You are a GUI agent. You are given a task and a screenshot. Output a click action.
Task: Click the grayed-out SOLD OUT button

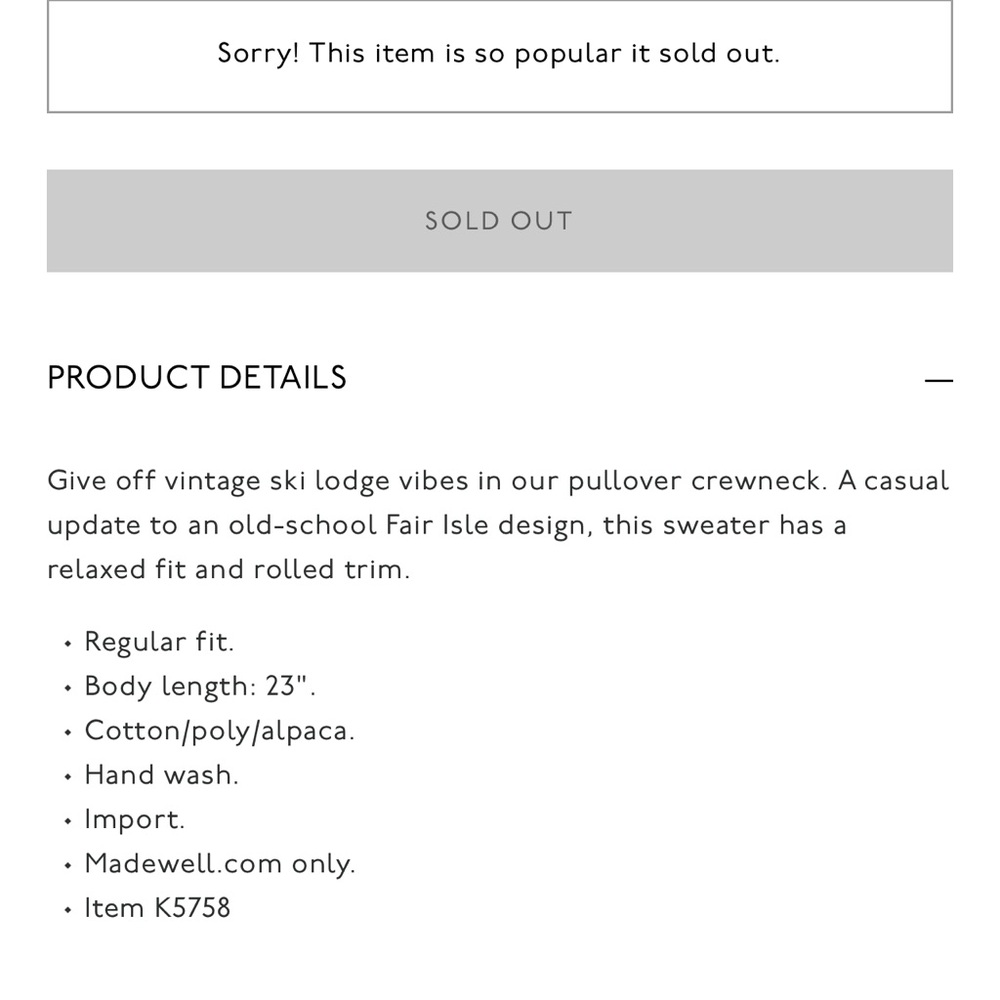(x=499, y=221)
